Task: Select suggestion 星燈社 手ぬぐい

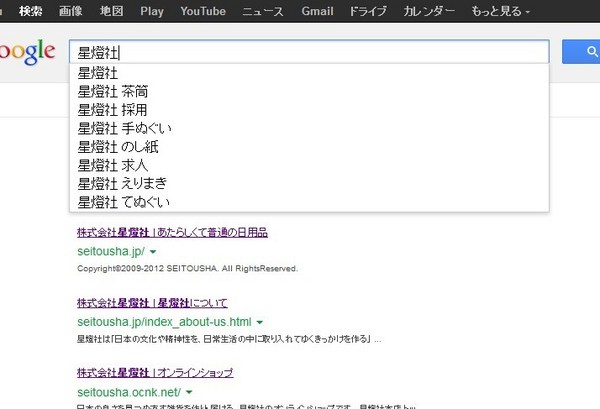Action: (309, 128)
